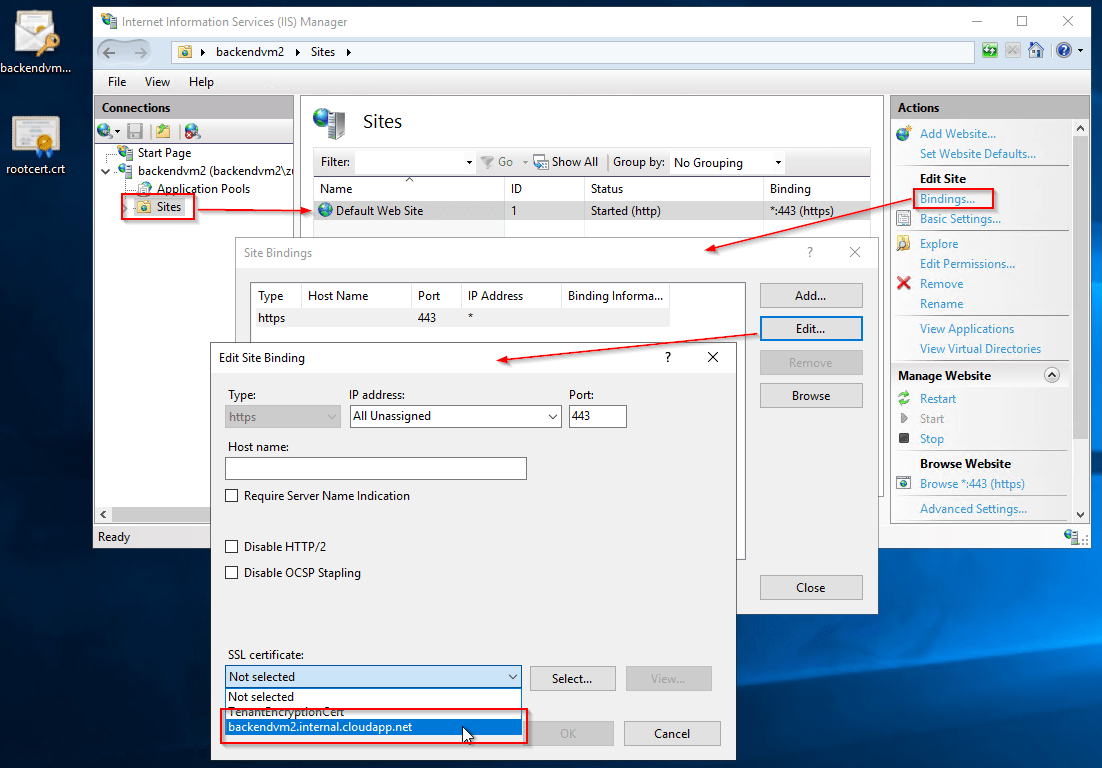Click the Browse button in Site Bindings

tap(811, 396)
